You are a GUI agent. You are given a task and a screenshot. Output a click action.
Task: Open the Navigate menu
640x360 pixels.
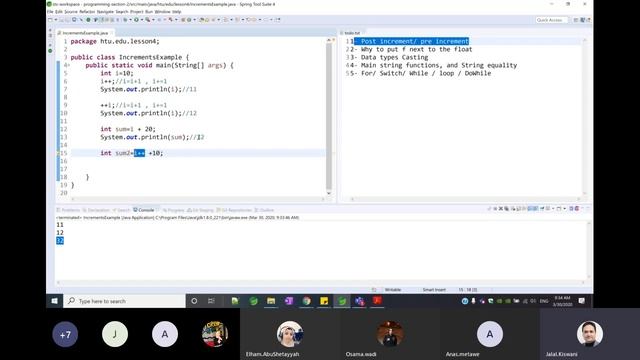point(105,12)
